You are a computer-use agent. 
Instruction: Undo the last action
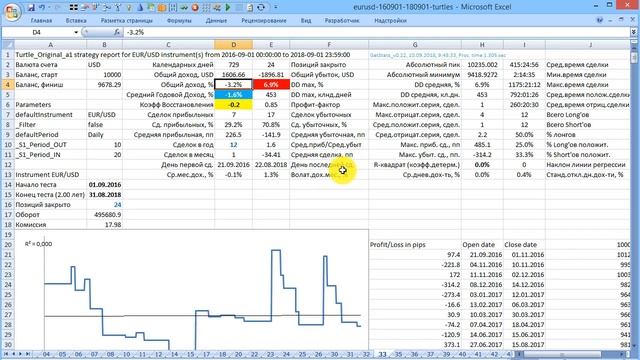[x=42, y=7]
